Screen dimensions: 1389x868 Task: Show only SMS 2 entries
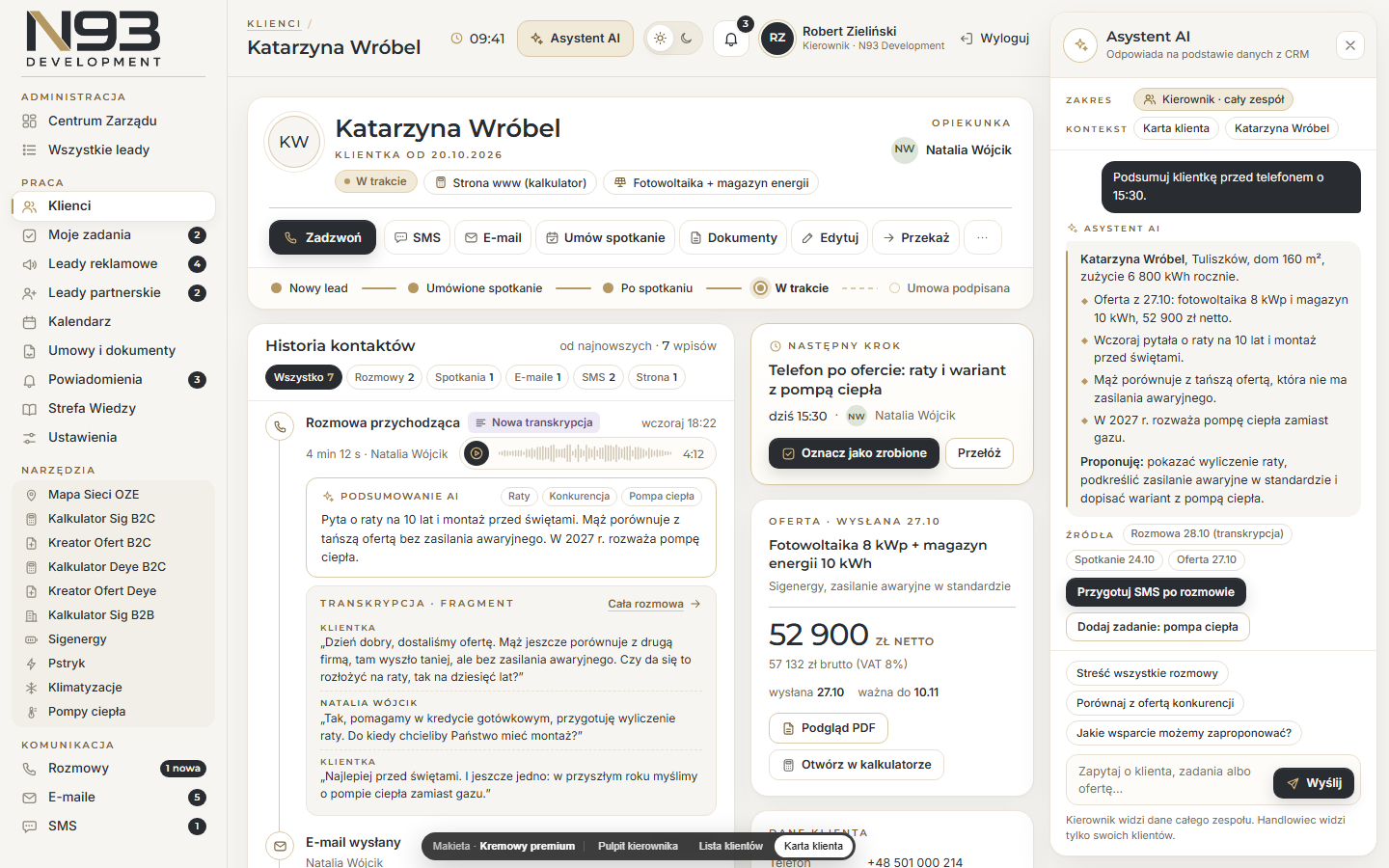(x=598, y=377)
